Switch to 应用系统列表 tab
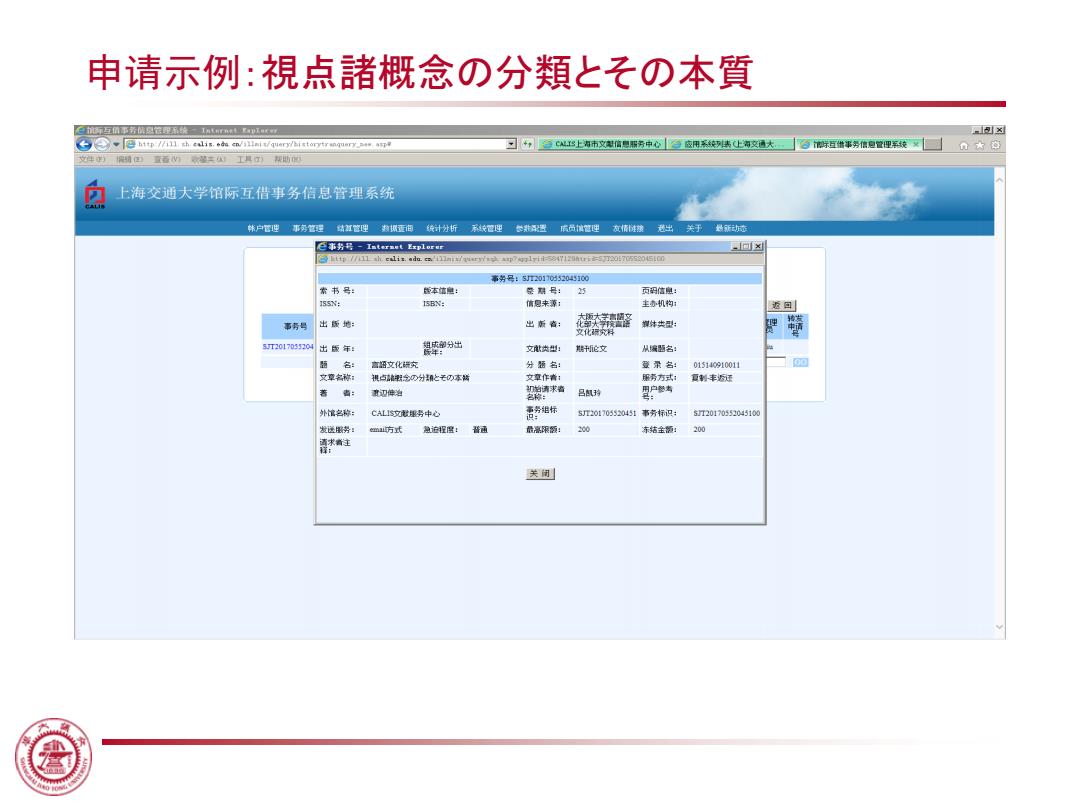This screenshot has width=1080, height=810. 730,144
